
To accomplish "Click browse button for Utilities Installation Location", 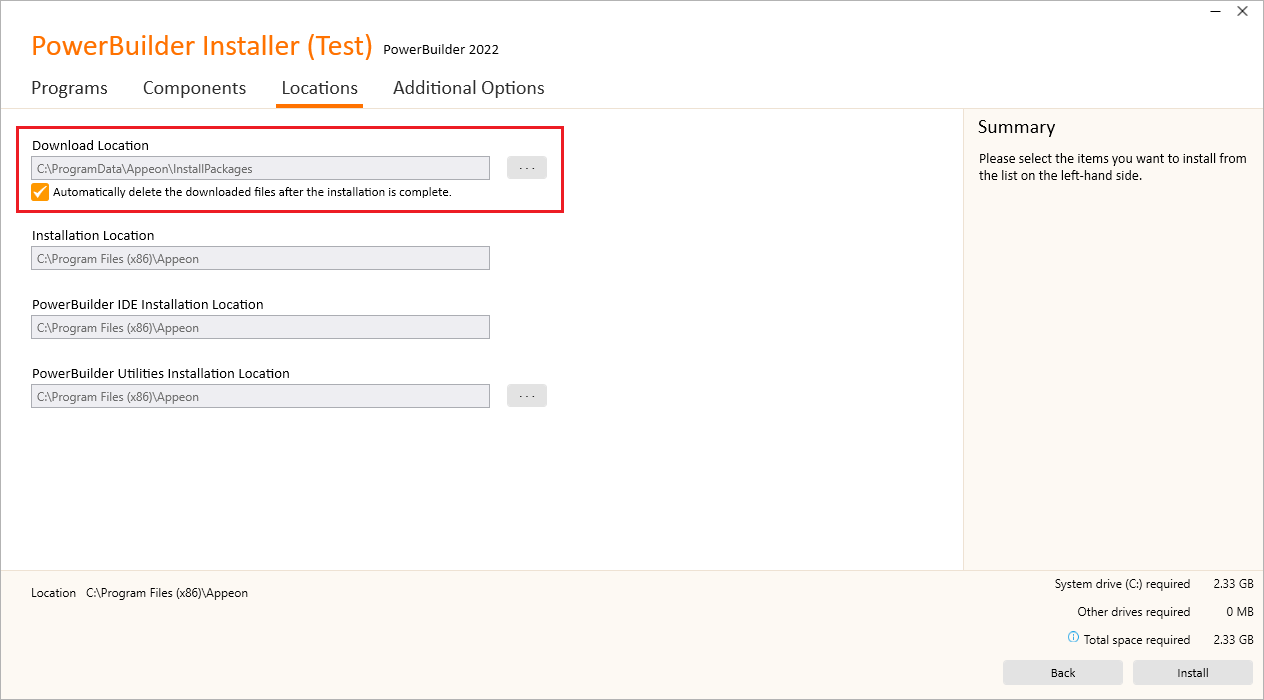I will [527, 396].
